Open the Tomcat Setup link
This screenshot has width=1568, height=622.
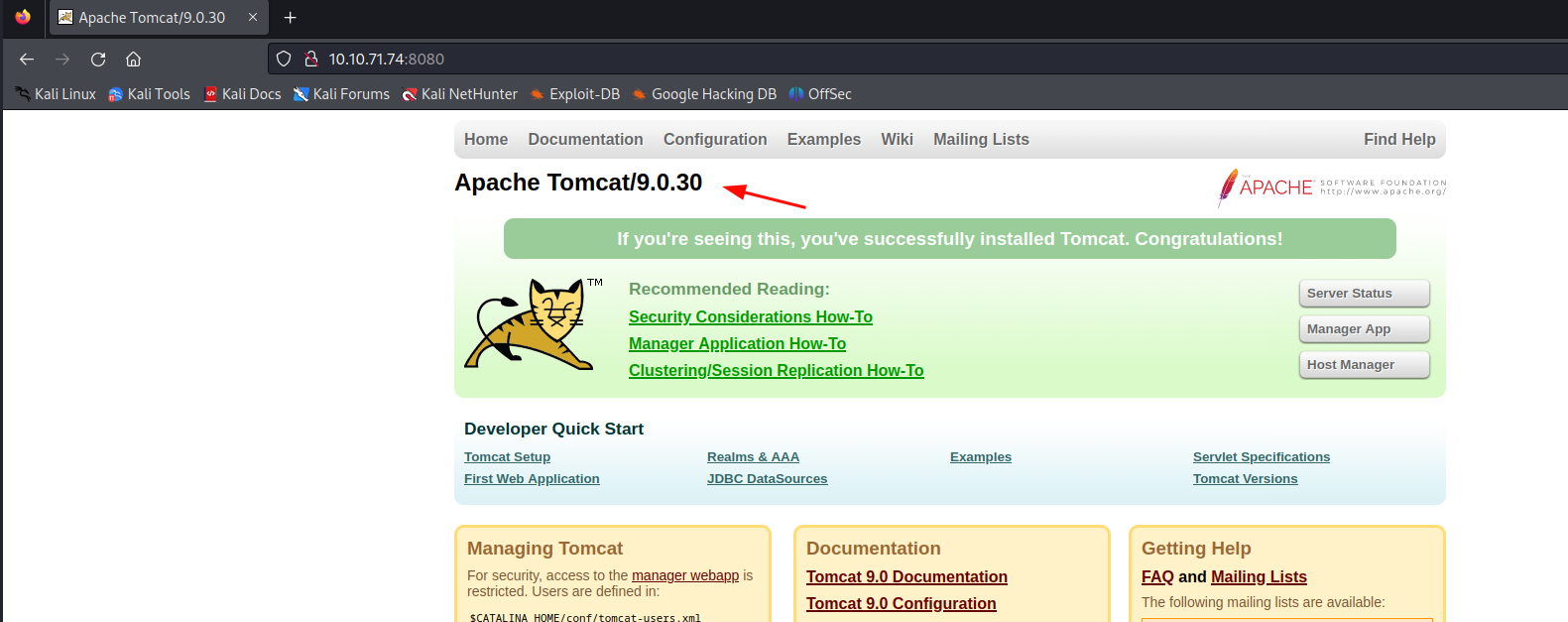pyautogui.click(x=507, y=457)
